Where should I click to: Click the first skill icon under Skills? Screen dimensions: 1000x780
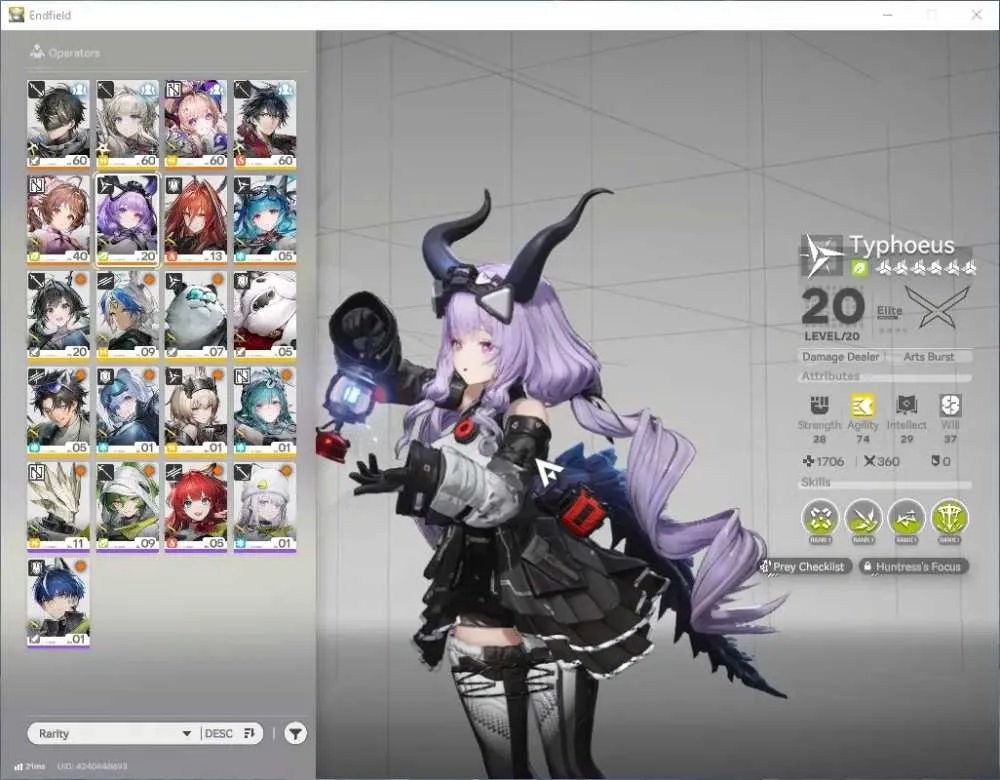tap(820, 517)
